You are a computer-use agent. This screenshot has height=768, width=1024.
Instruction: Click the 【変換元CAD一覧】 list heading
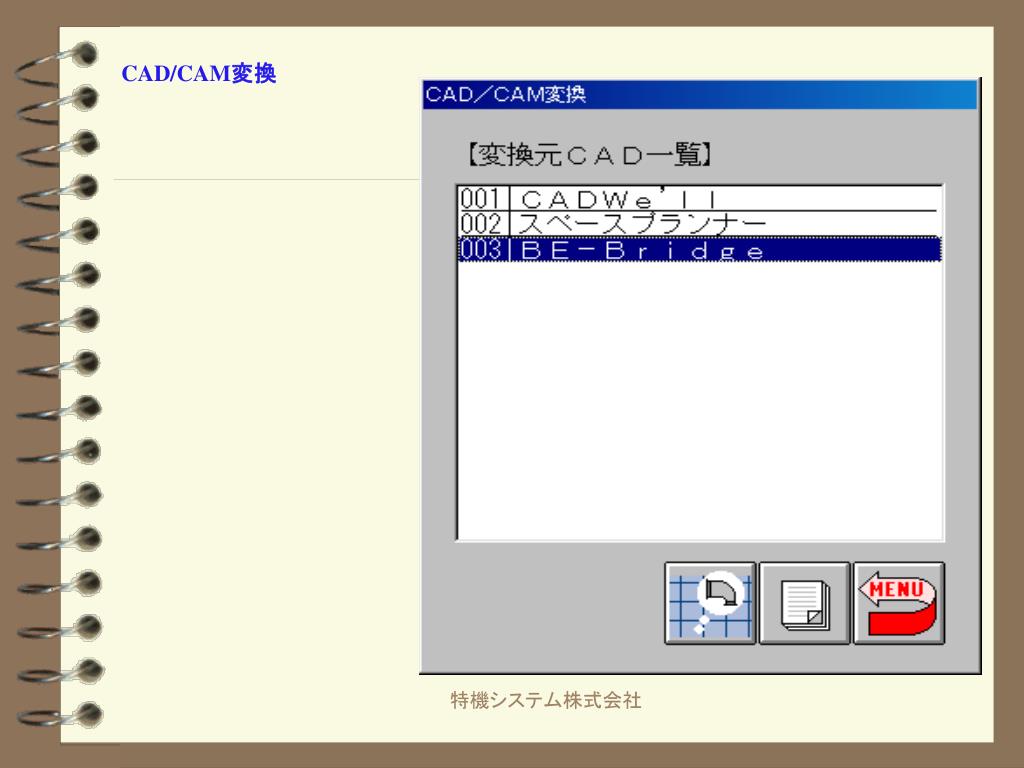590,155
